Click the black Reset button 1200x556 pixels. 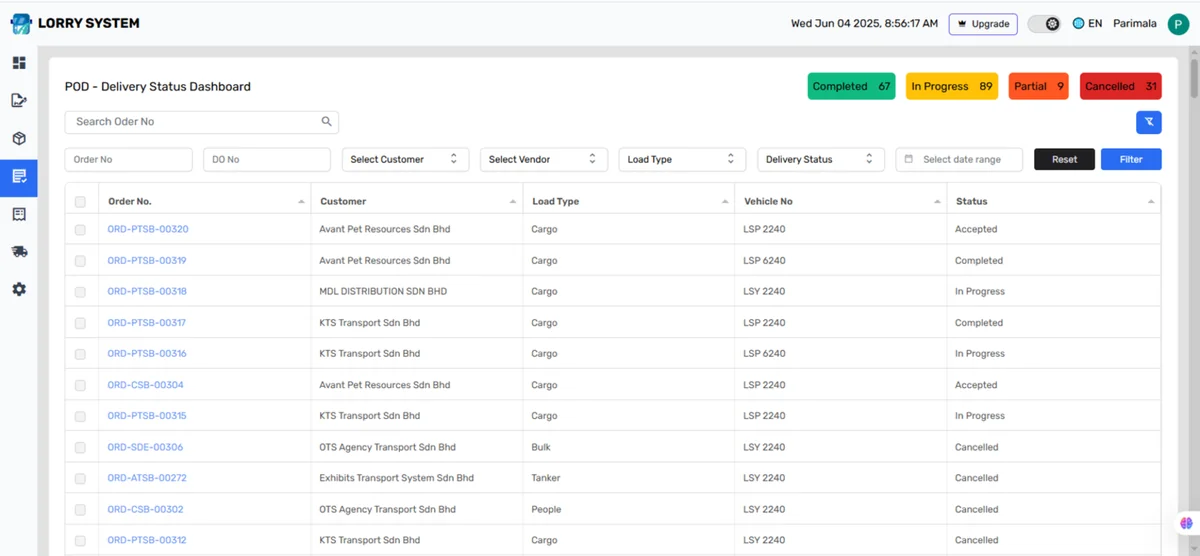(x=1064, y=159)
